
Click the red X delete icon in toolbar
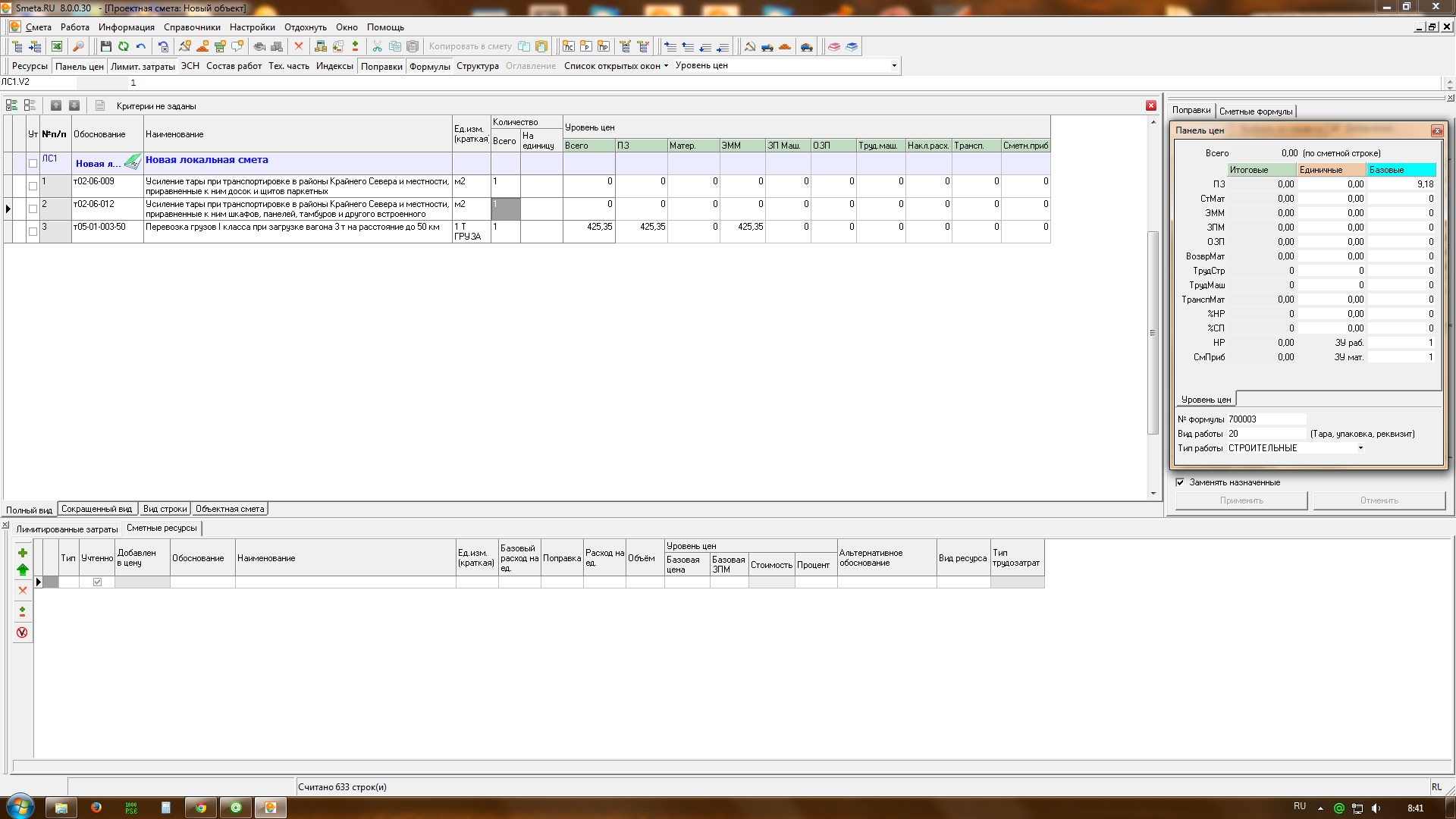pyautogui.click(x=299, y=46)
